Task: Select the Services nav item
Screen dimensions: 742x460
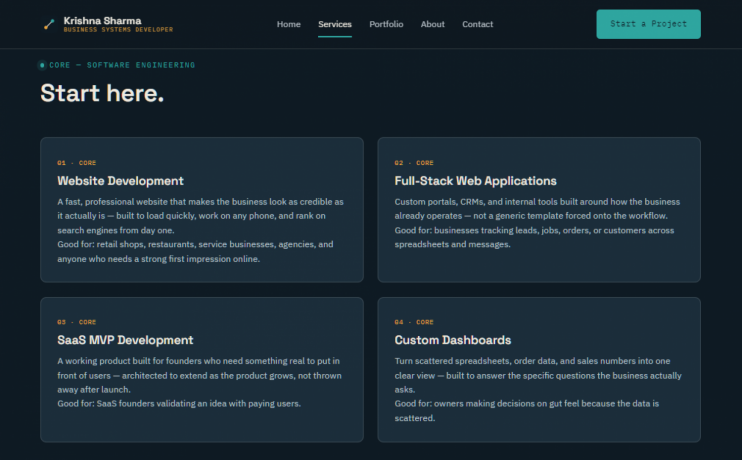Action: (x=335, y=24)
